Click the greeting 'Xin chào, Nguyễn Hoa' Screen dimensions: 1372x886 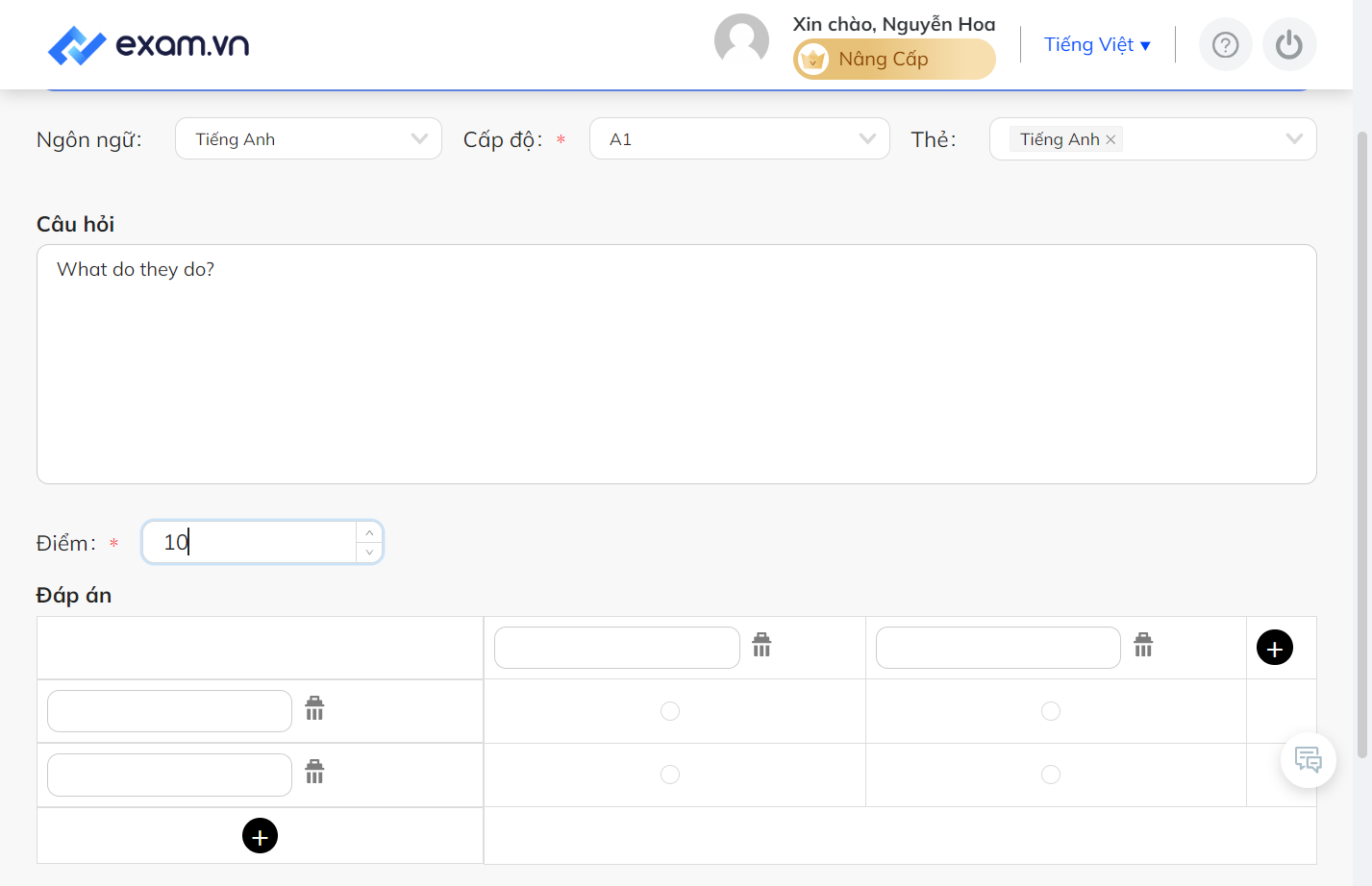[894, 24]
